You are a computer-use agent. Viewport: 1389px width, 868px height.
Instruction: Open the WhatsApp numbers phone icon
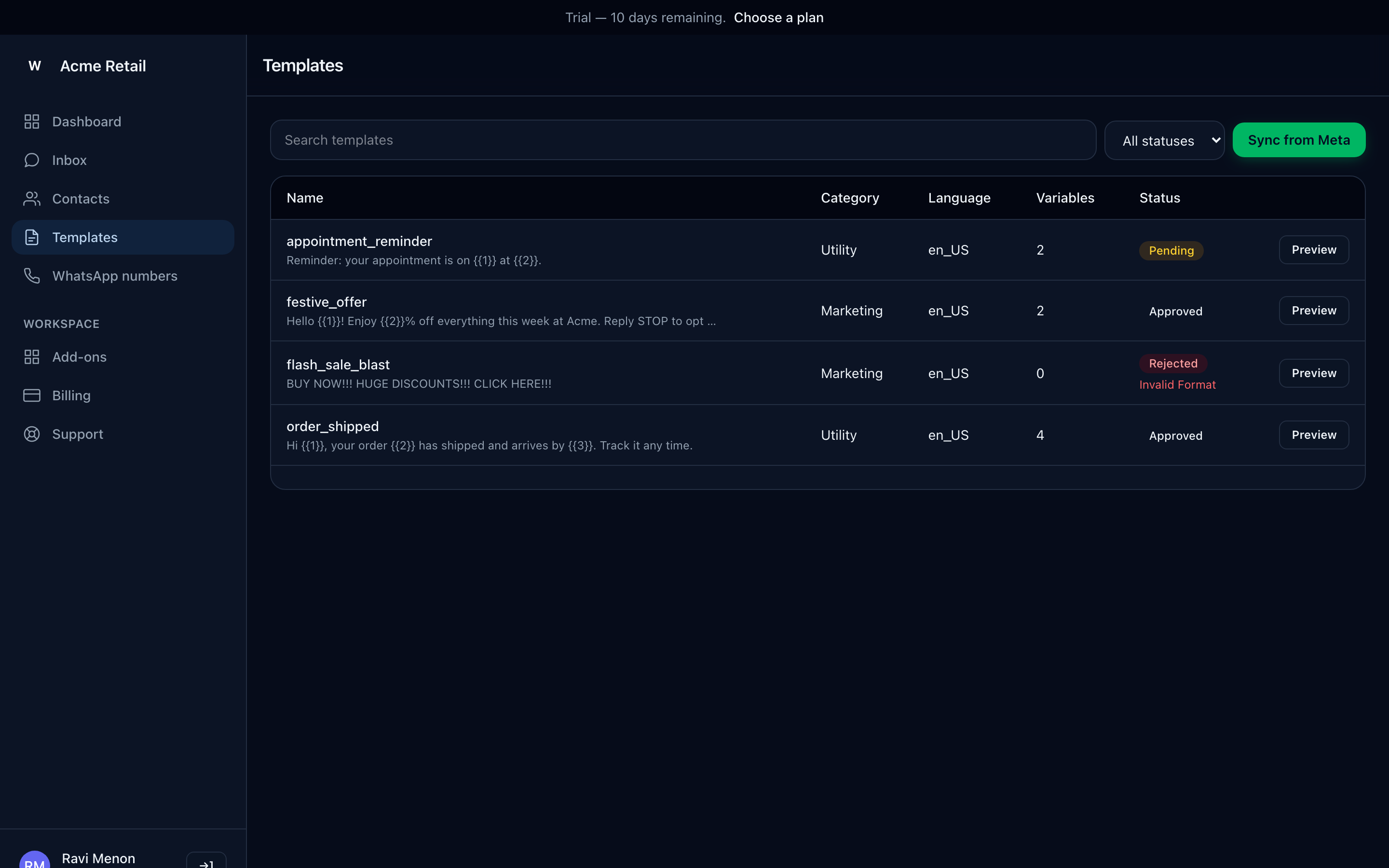(31, 275)
